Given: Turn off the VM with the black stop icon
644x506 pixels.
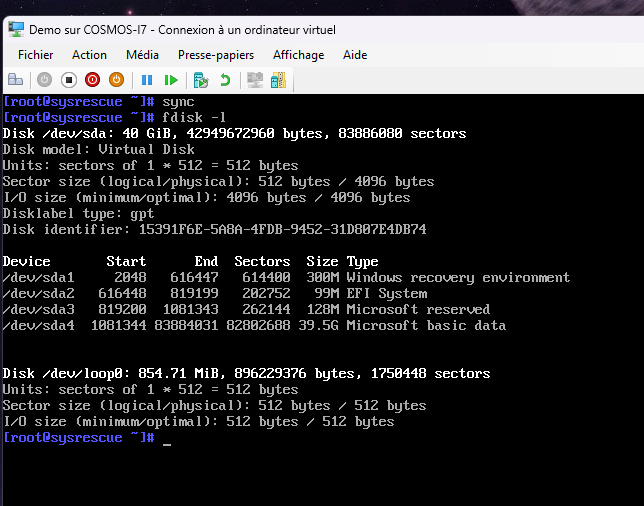Looking at the screenshot, I should pyautogui.click(x=69, y=80).
